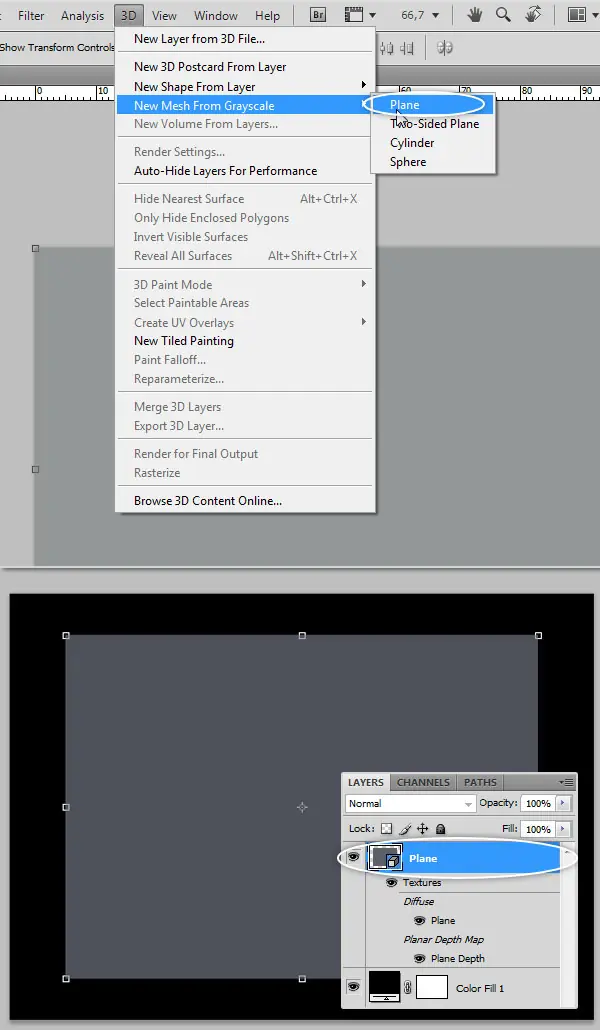Select the Color Fill 1 layer name
The width and height of the screenshot is (600, 1030).
click(x=480, y=988)
